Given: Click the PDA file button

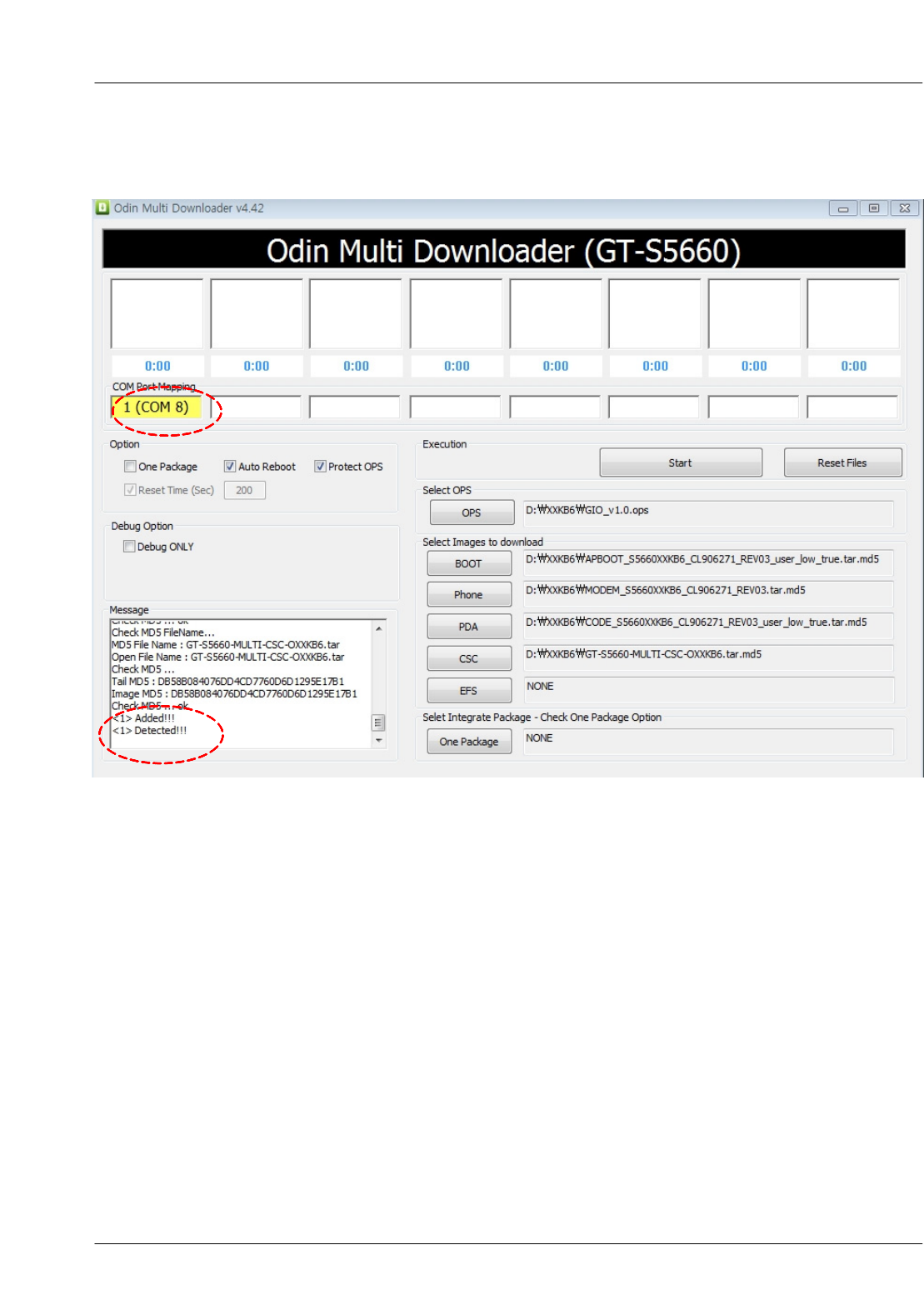Looking at the screenshot, I should [x=469, y=627].
